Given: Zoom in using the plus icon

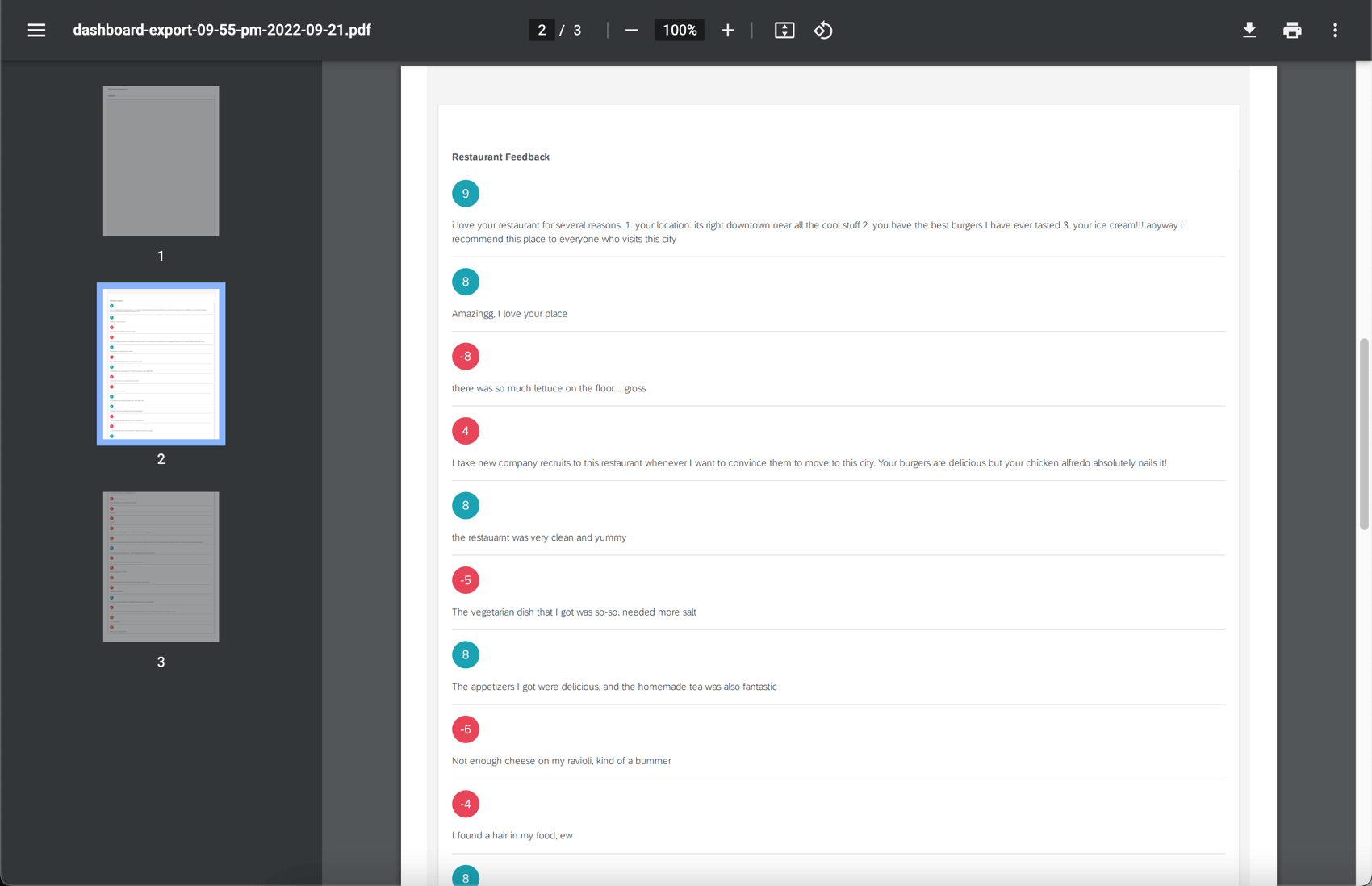Looking at the screenshot, I should (x=727, y=30).
